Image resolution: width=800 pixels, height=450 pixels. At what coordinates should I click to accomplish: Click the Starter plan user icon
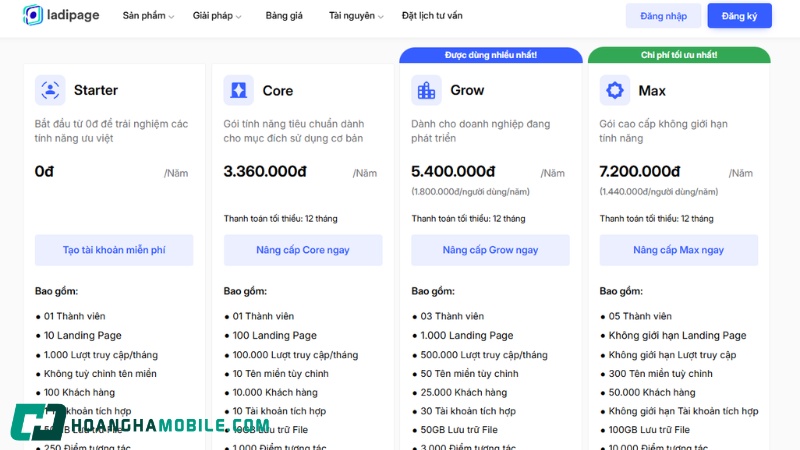(50, 90)
